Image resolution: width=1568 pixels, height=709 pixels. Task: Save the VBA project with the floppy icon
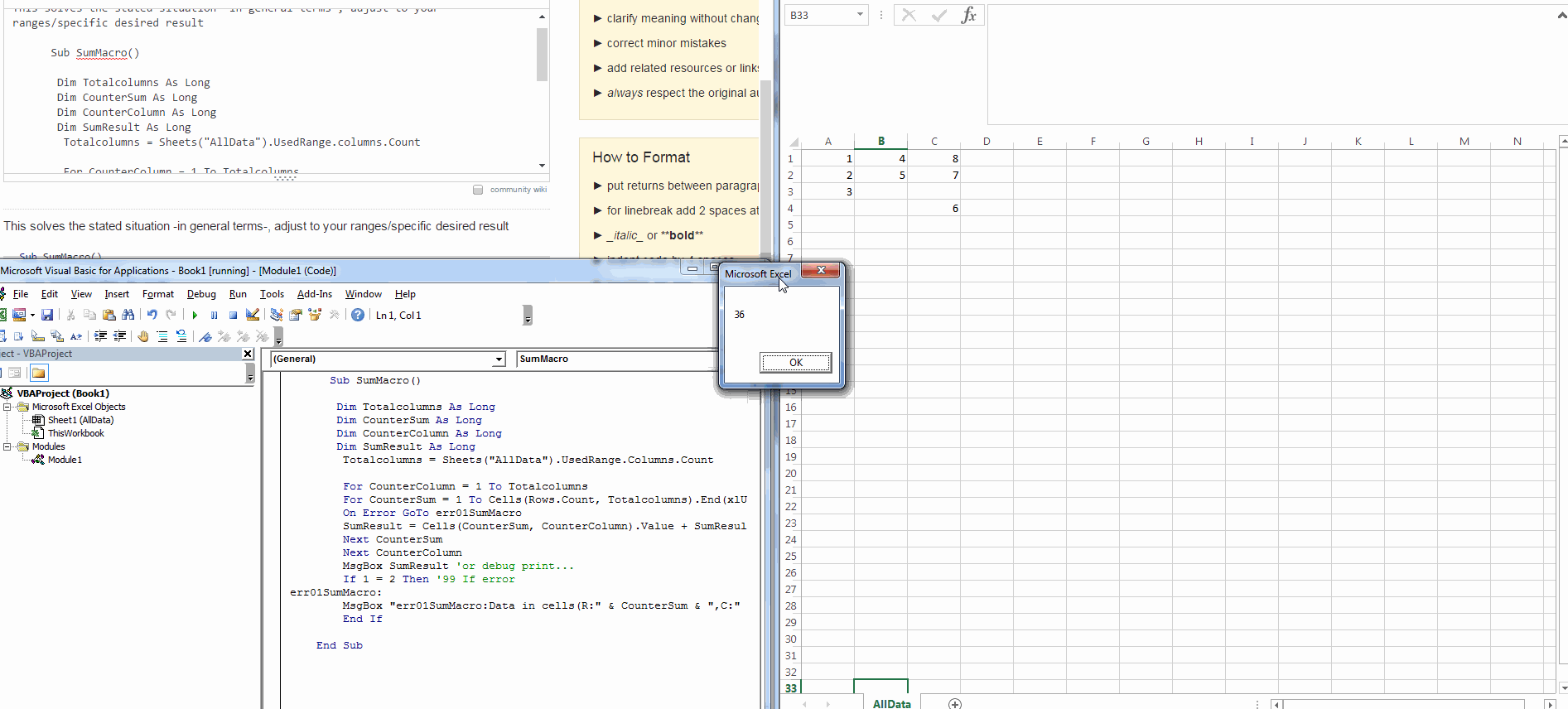(47, 315)
